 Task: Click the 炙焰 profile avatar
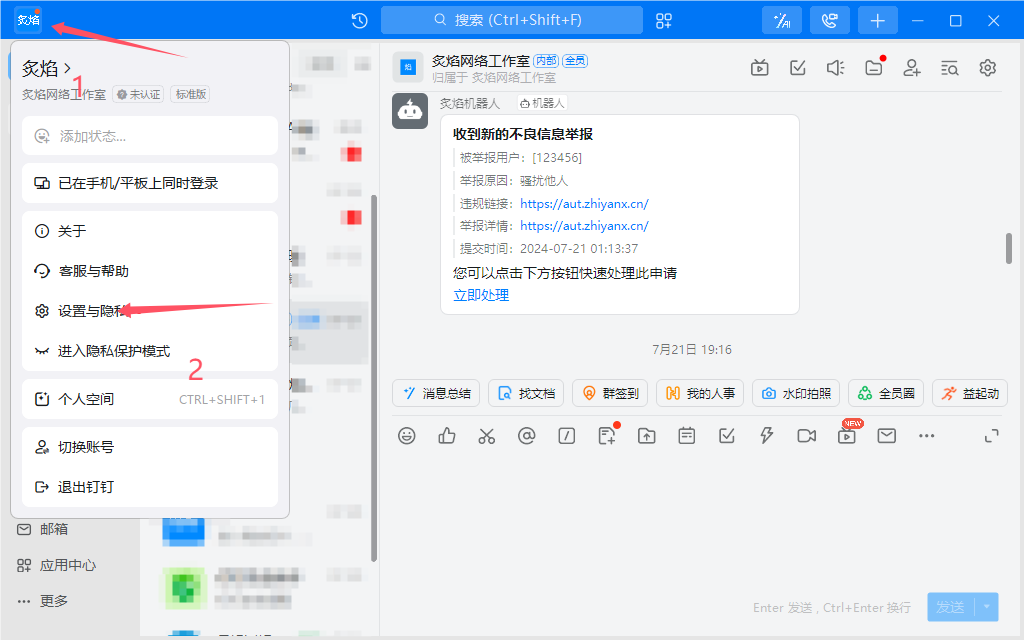28,20
